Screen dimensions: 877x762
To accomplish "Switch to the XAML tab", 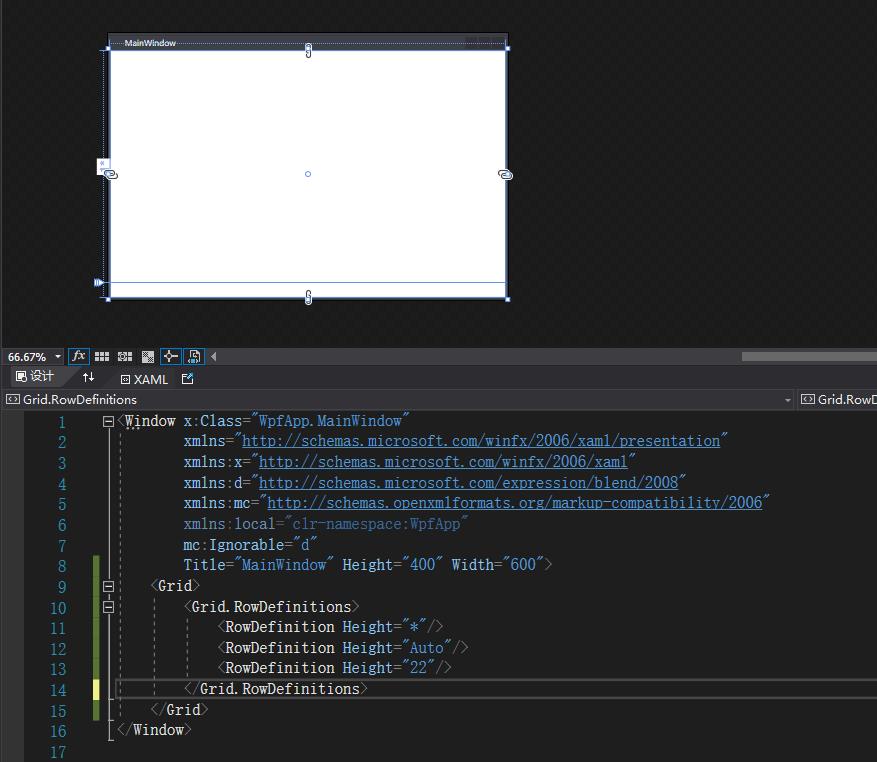I will pyautogui.click(x=144, y=379).
